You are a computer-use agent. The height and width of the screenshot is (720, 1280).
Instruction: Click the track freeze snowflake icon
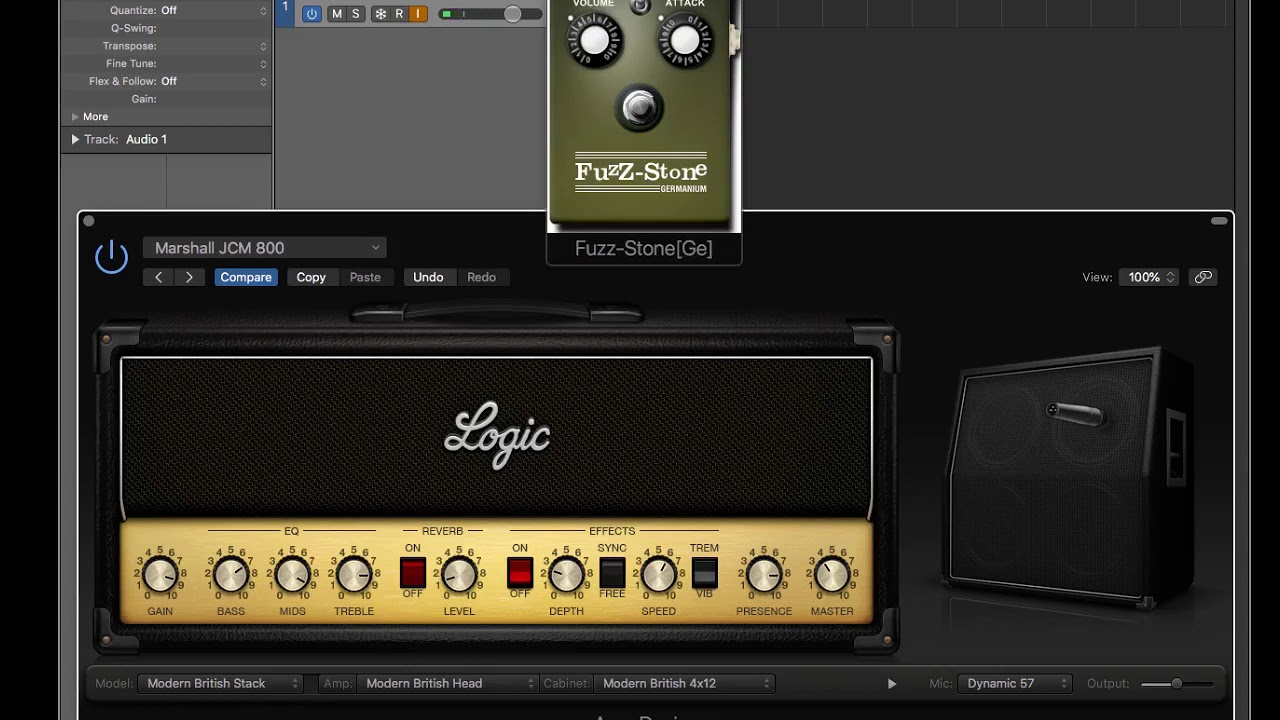point(380,14)
